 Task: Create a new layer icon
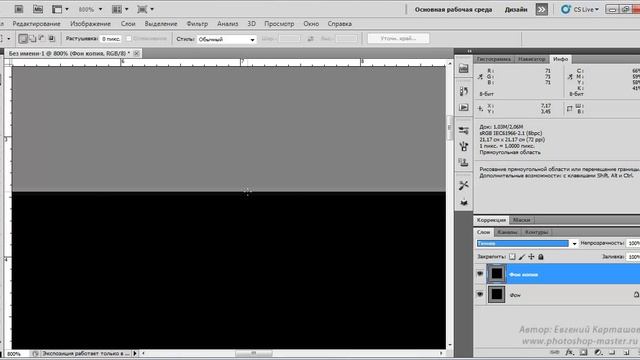(x=626, y=353)
